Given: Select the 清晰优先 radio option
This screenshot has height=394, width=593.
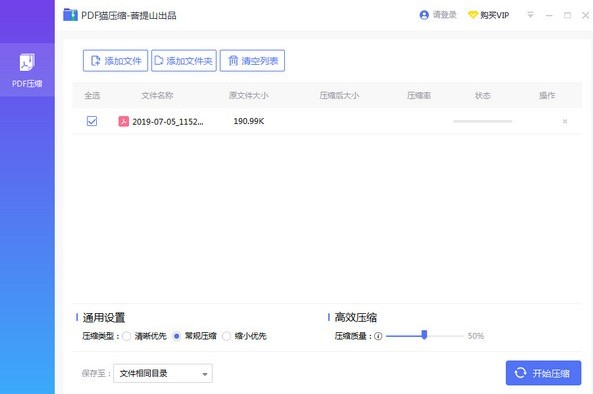Looking at the screenshot, I should tap(126, 336).
